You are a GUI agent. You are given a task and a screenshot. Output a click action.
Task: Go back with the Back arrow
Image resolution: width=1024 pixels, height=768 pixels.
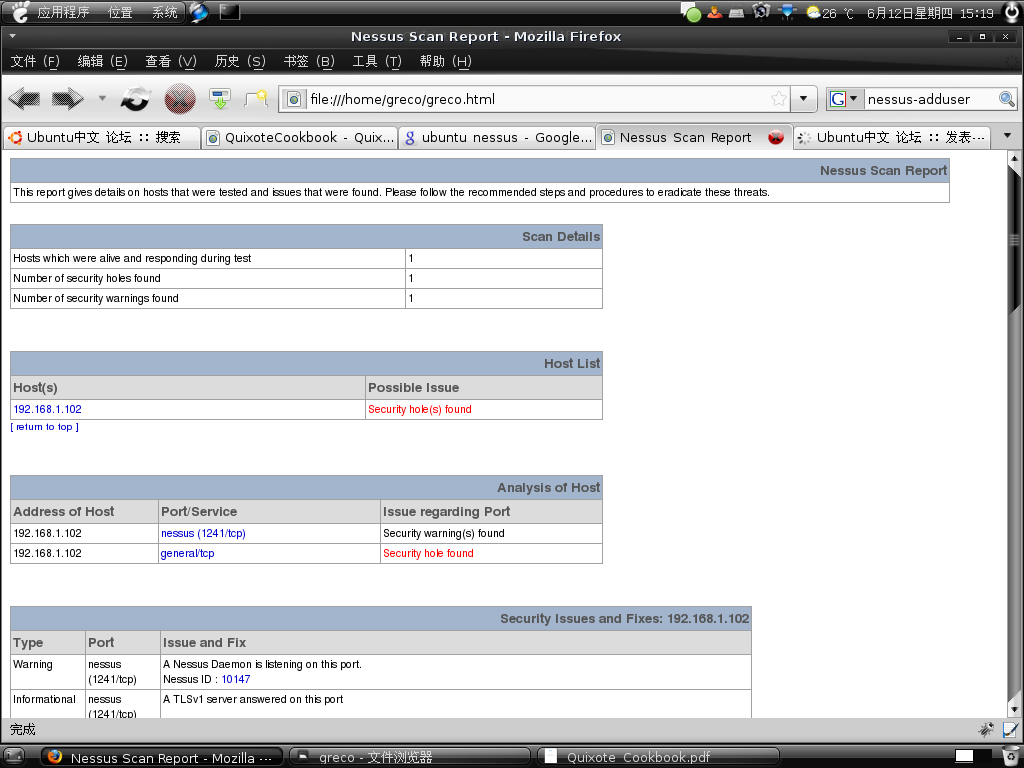25,99
